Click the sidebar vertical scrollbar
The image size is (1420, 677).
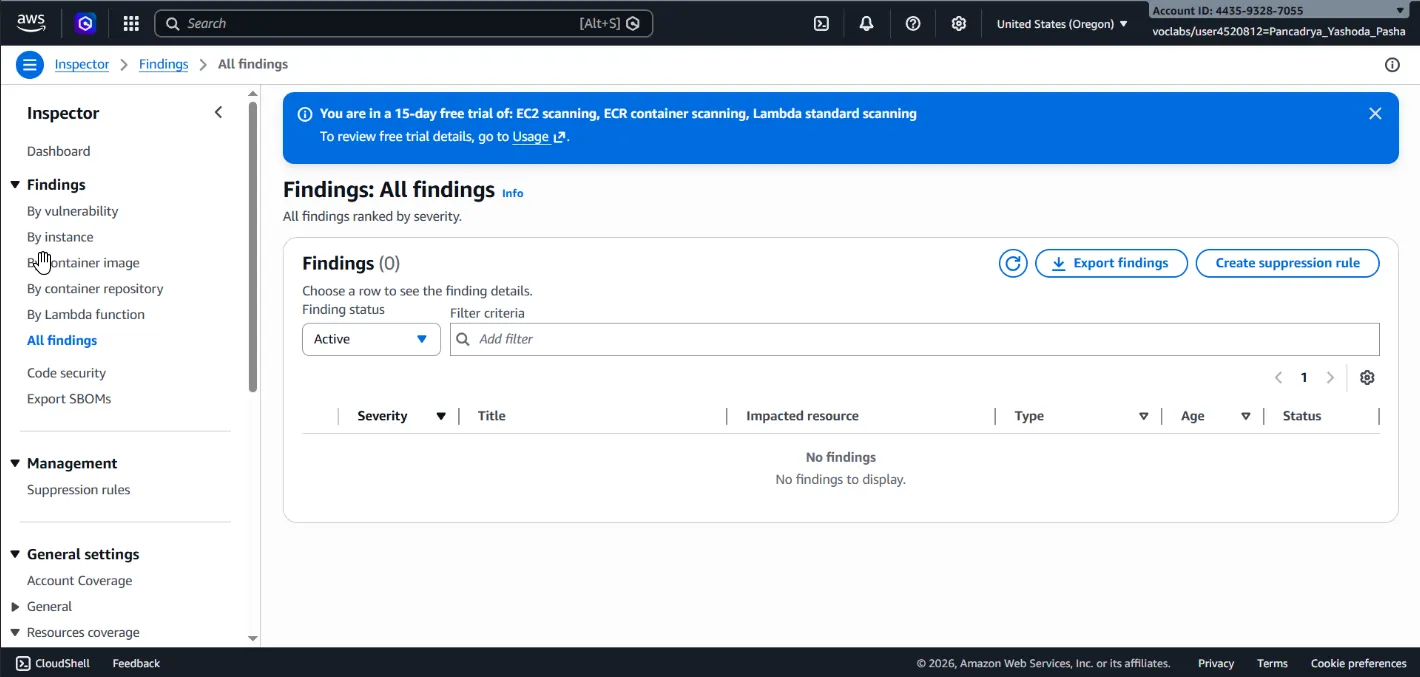click(x=253, y=245)
